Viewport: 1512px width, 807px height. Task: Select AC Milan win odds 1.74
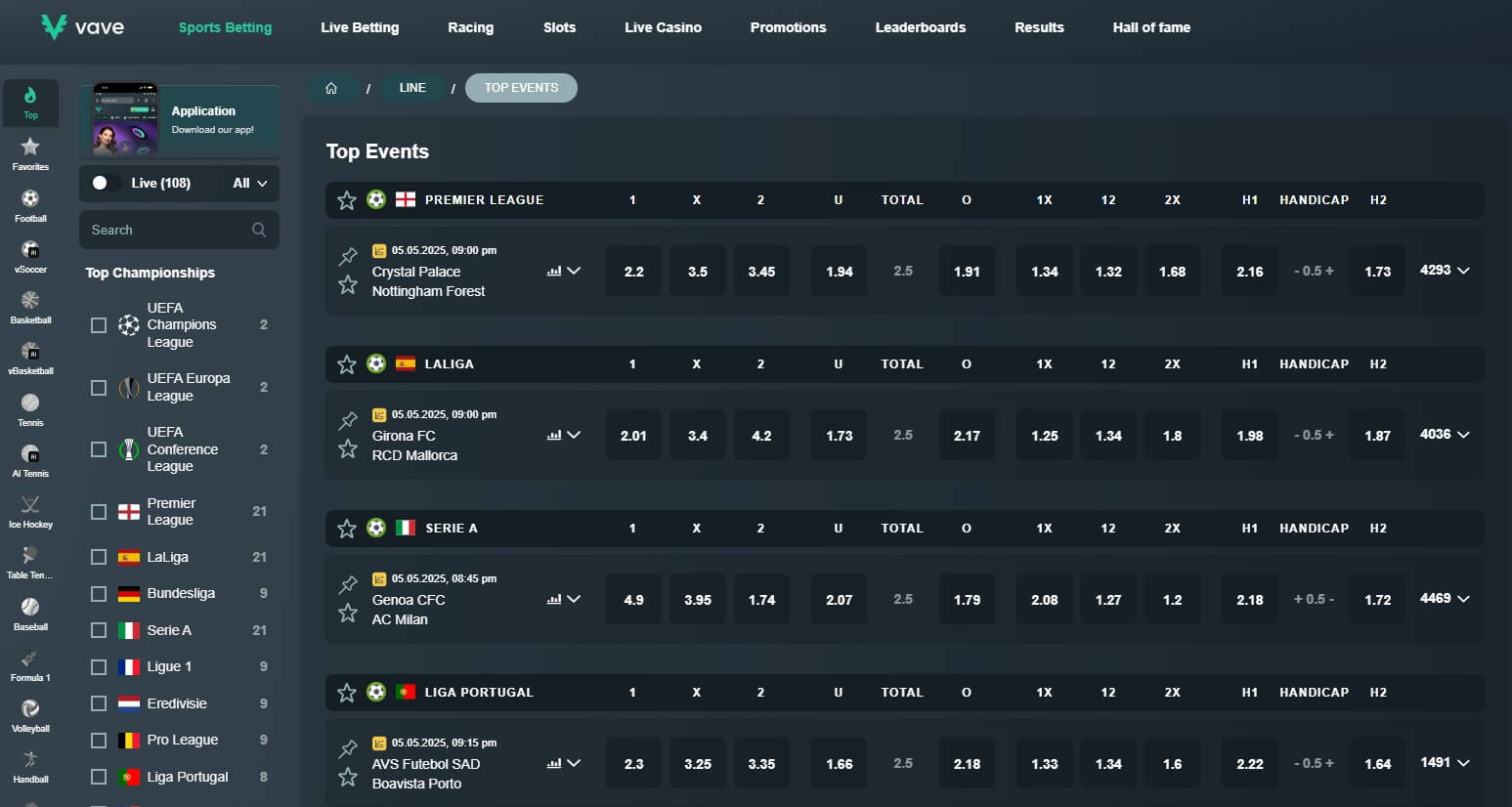pyautogui.click(x=762, y=600)
